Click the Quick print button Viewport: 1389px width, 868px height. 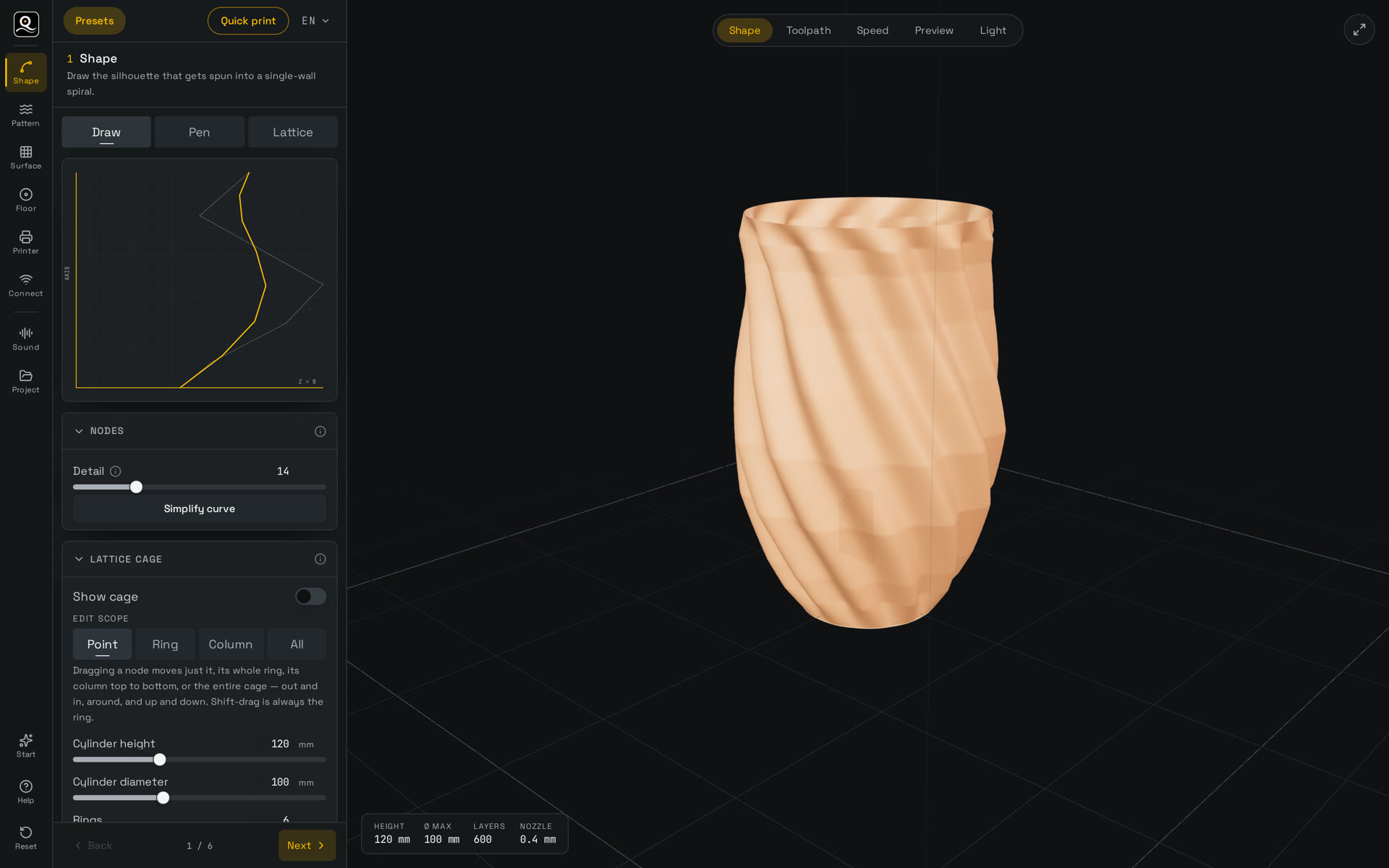pyautogui.click(x=248, y=21)
